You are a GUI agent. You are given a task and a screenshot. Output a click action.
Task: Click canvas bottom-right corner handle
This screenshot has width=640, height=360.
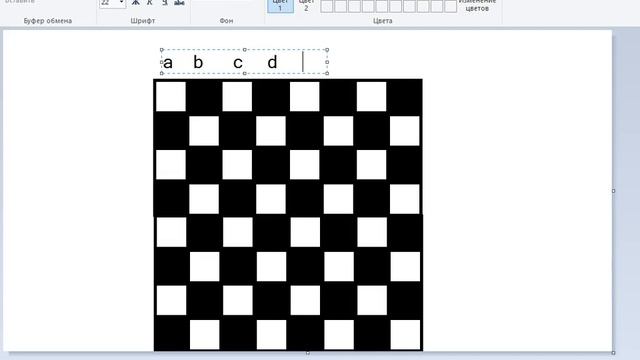tap(613, 353)
